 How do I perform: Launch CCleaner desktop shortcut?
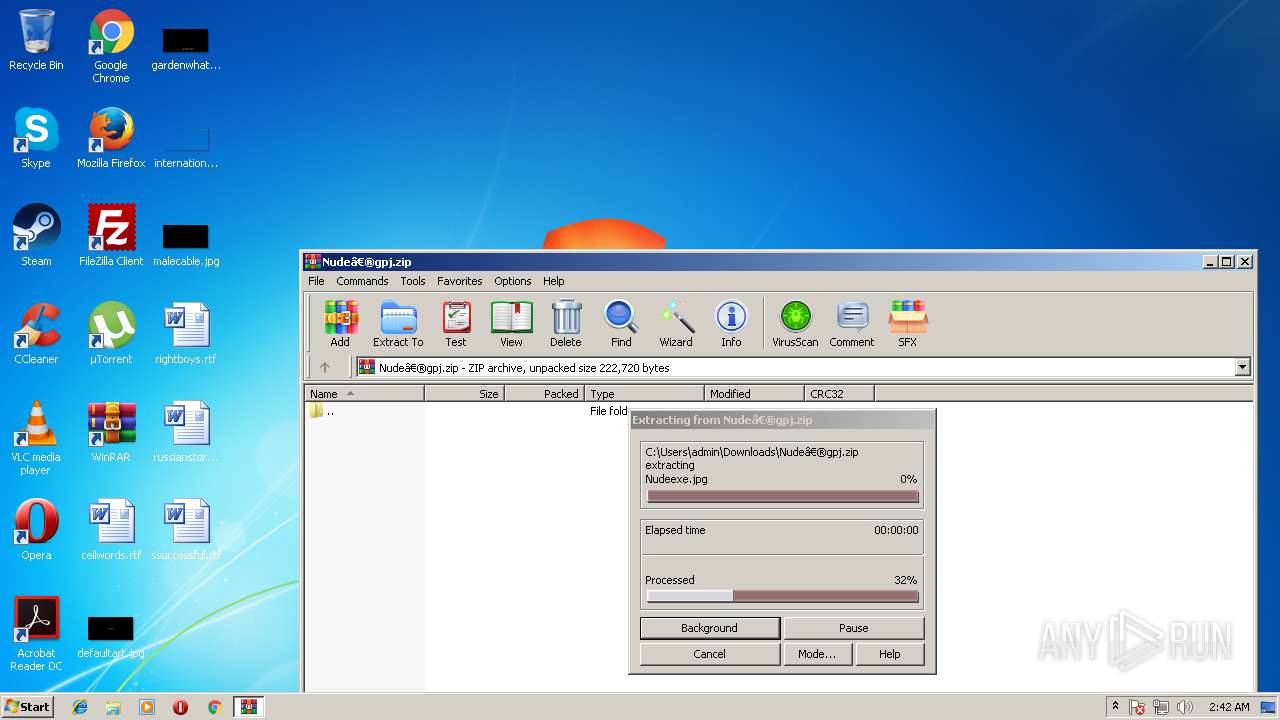click(36, 334)
